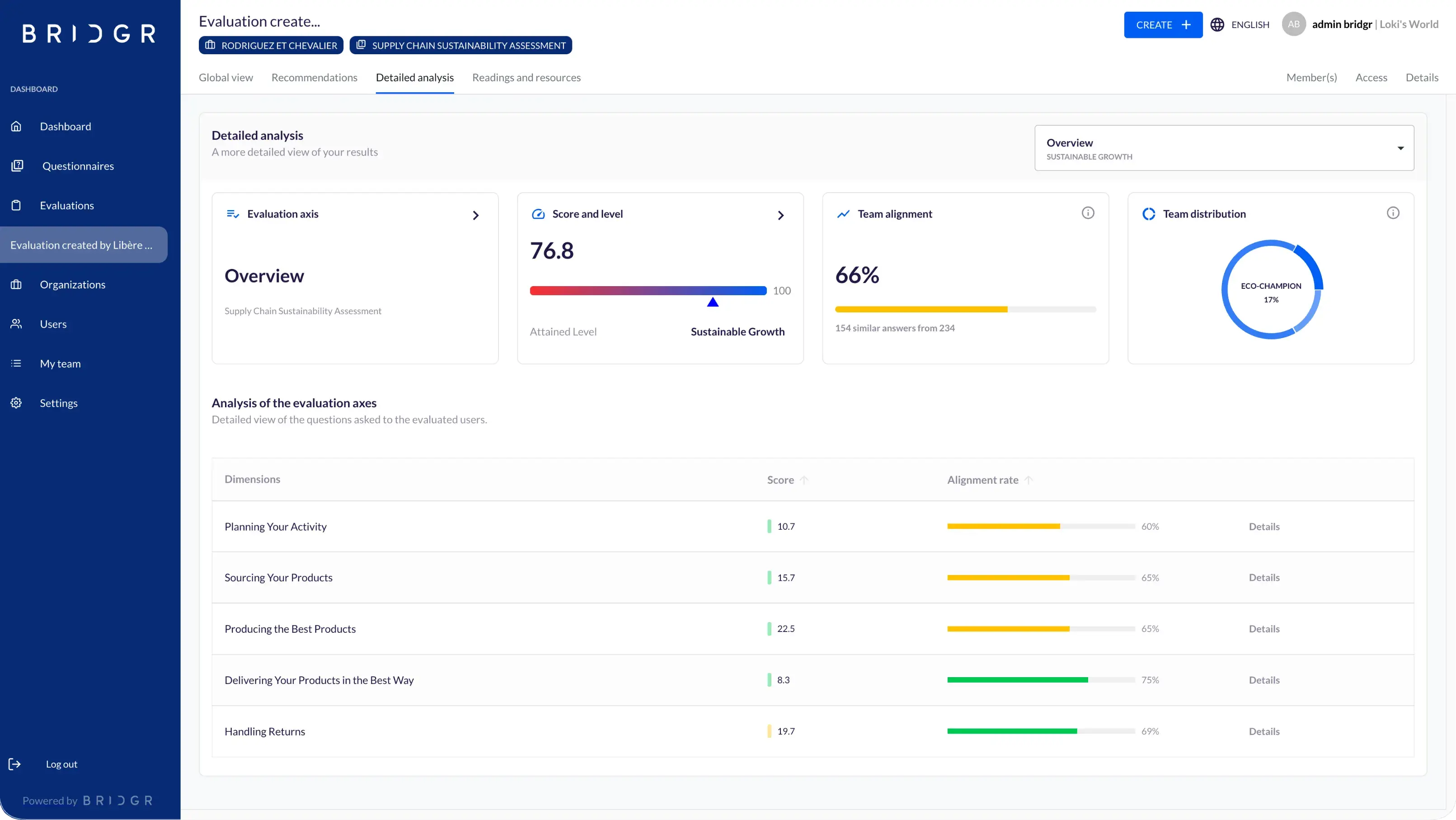This screenshot has height=820, width=1456.
Task: Open the Readings and resources tab
Action: coord(526,77)
